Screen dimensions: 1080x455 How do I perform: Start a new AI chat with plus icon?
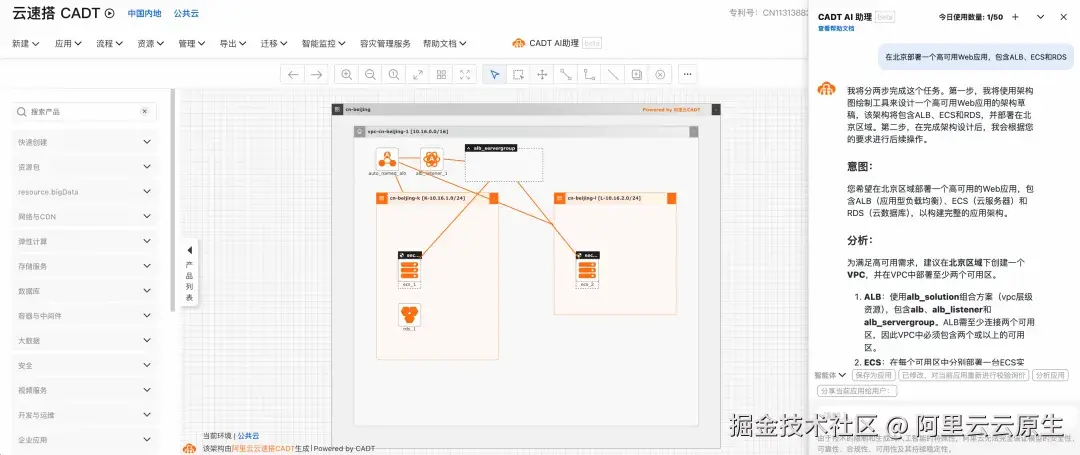coord(1015,17)
